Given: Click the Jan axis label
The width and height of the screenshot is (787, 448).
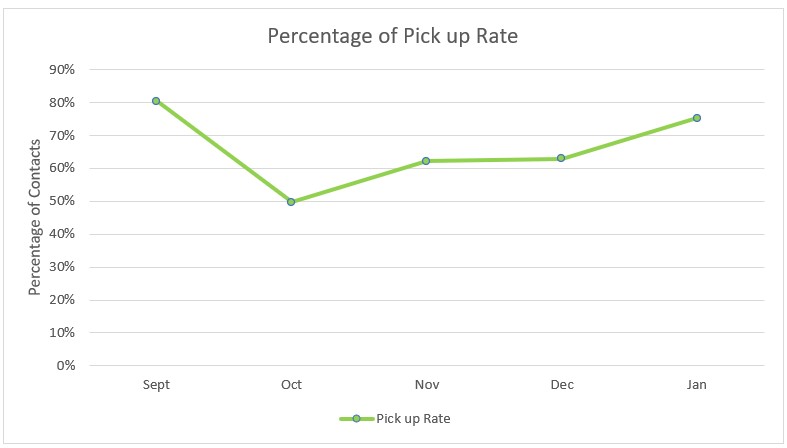Looking at the screenshot, I should click(697, 384).
